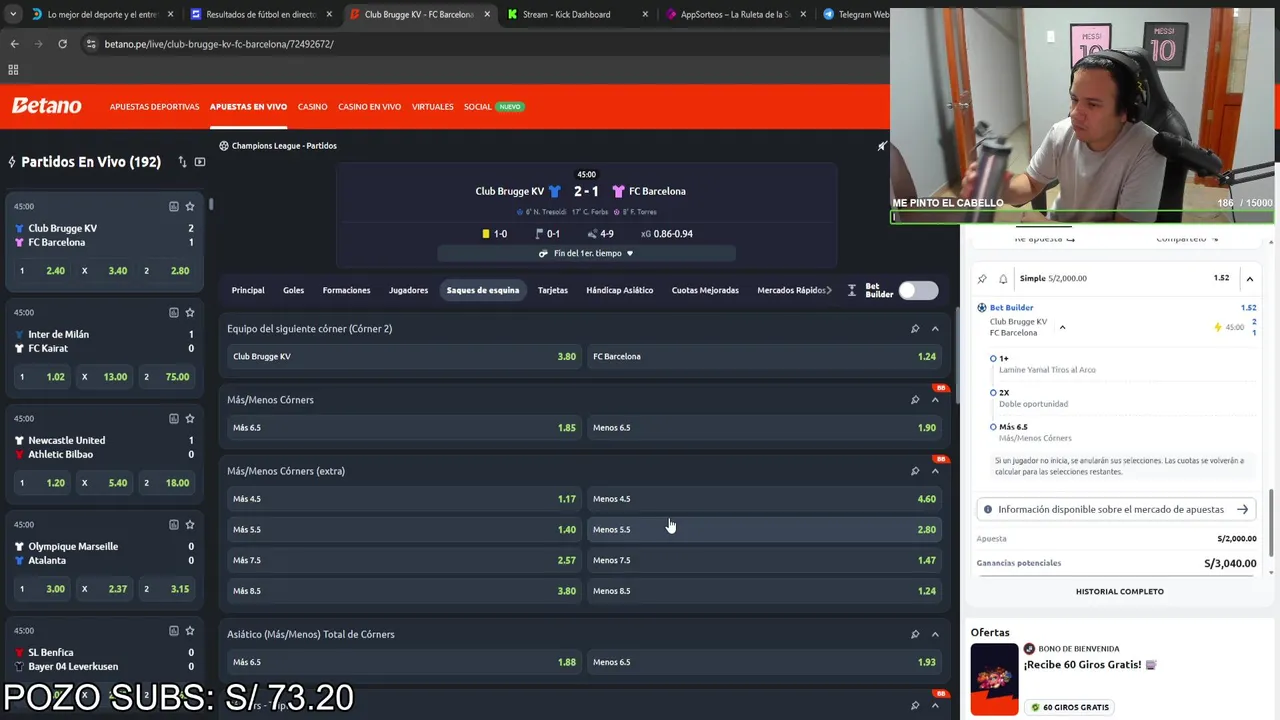Click the Champions League soccer ball icon
Screen dimensions: 1280x720
(224, 146)
